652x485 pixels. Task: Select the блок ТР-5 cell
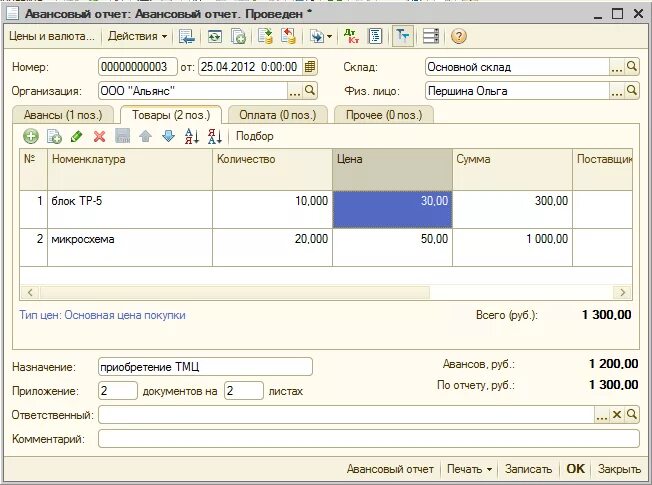130,210
